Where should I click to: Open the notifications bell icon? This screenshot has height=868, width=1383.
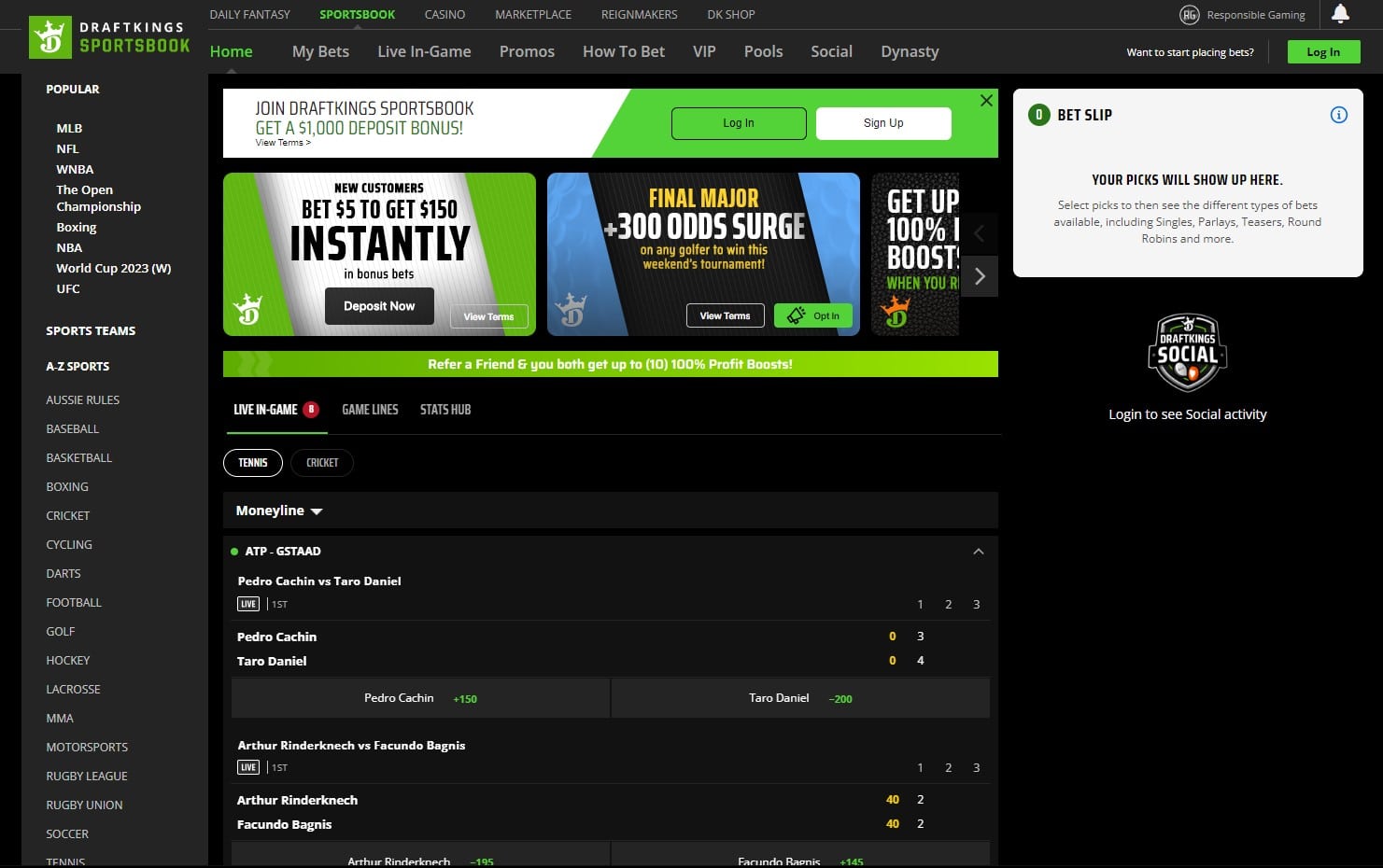(x=1340, y=14)
